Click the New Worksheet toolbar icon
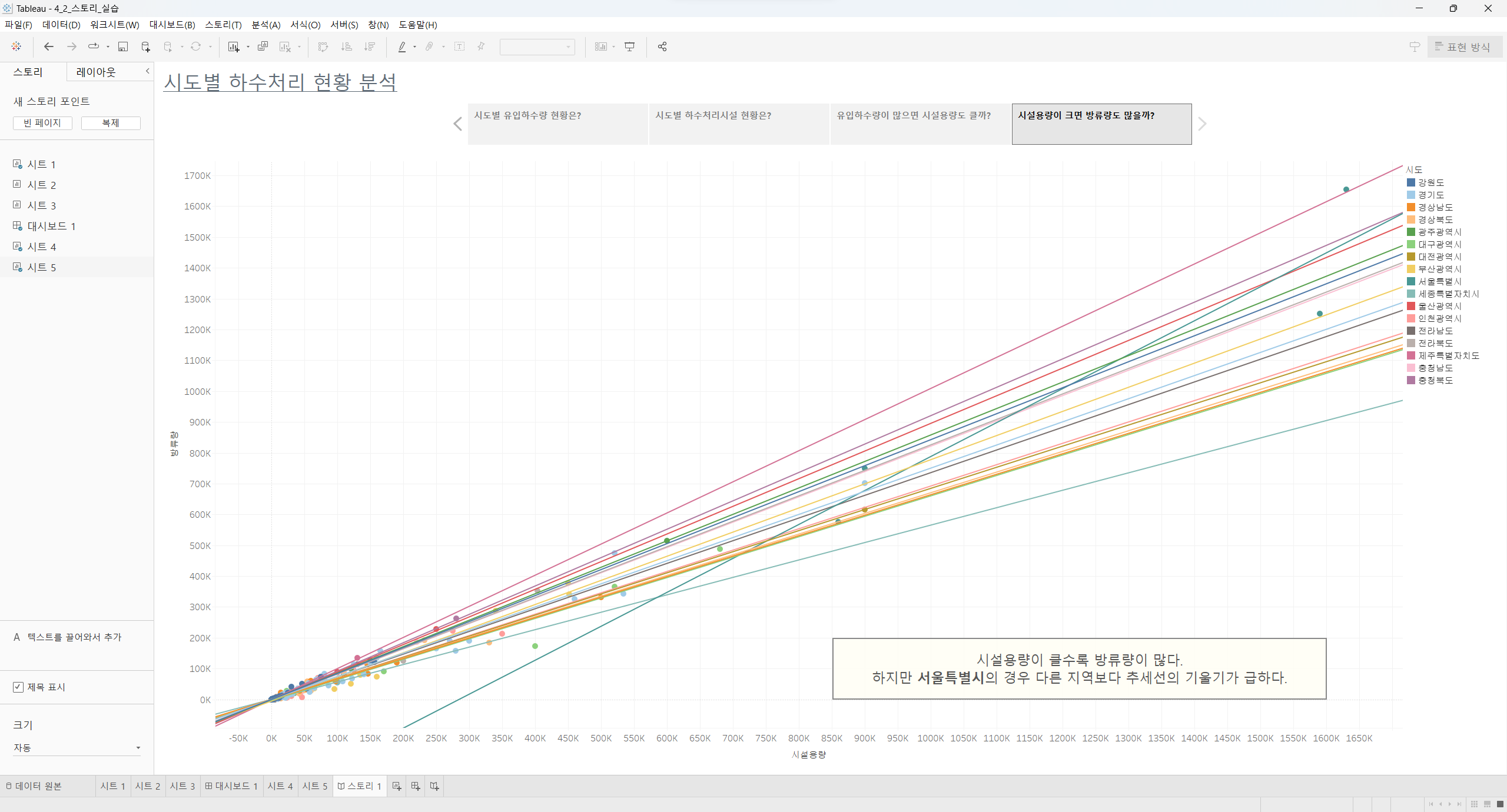The width and height of the screenshot is (1507, 812). [234, 46]
